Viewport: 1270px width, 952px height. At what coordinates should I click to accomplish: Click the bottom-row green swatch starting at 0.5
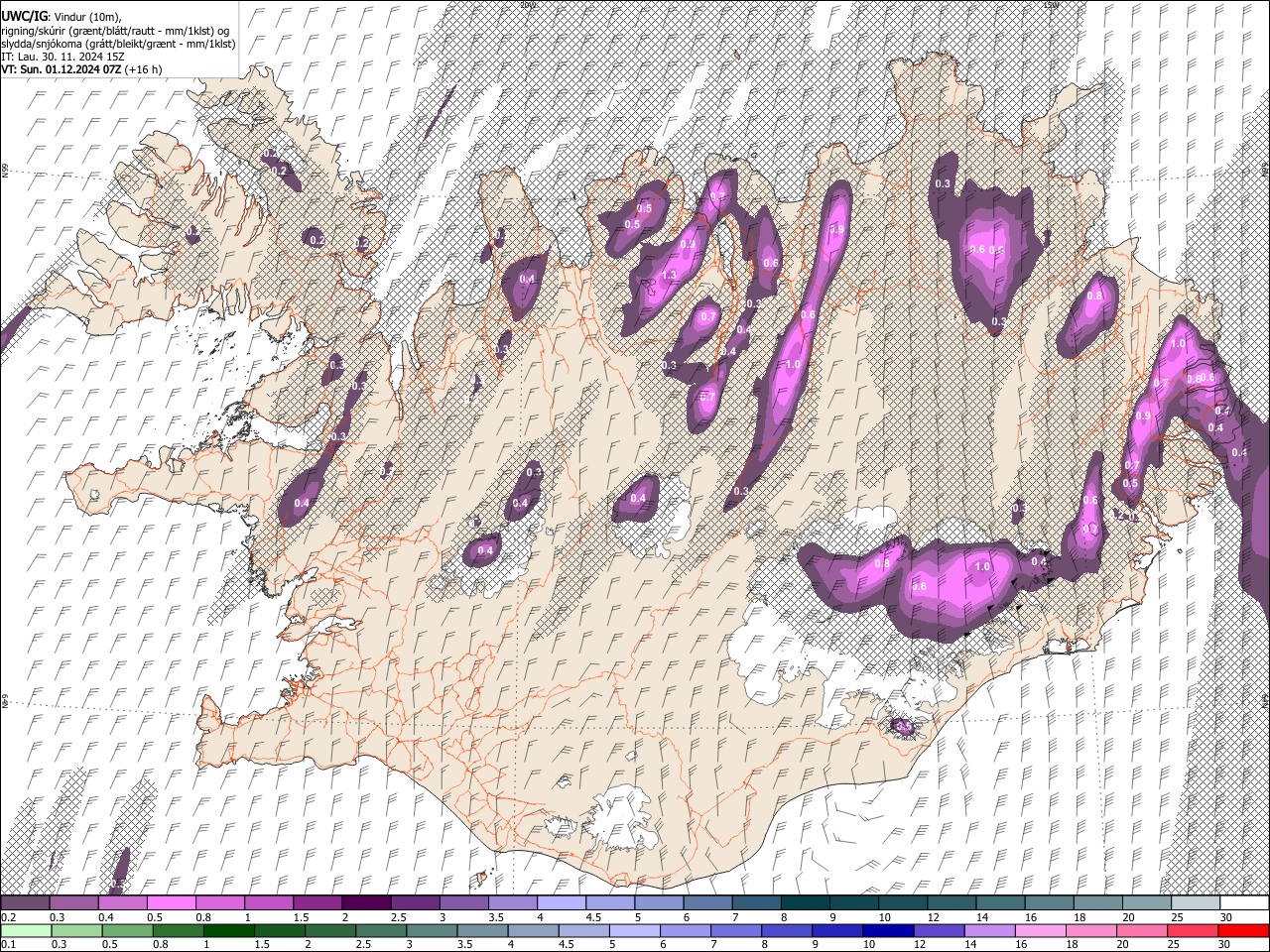pos(127,931)
